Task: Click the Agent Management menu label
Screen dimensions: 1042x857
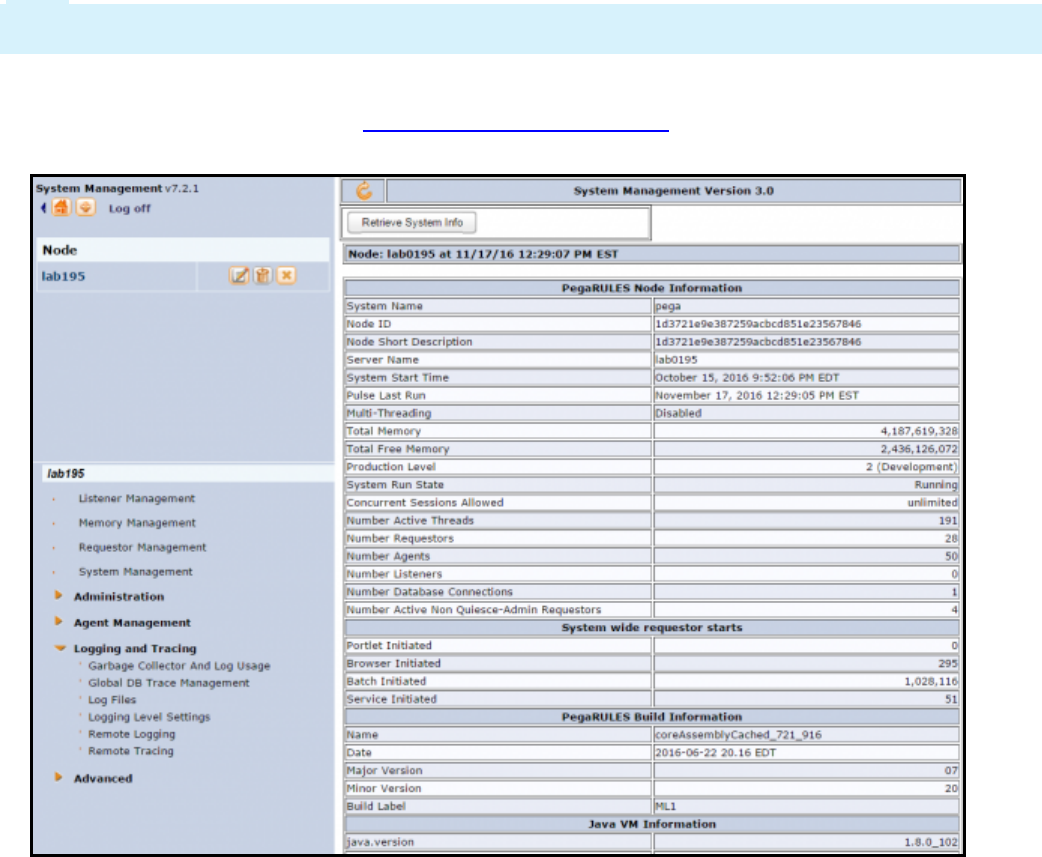Action: point(132,622)
